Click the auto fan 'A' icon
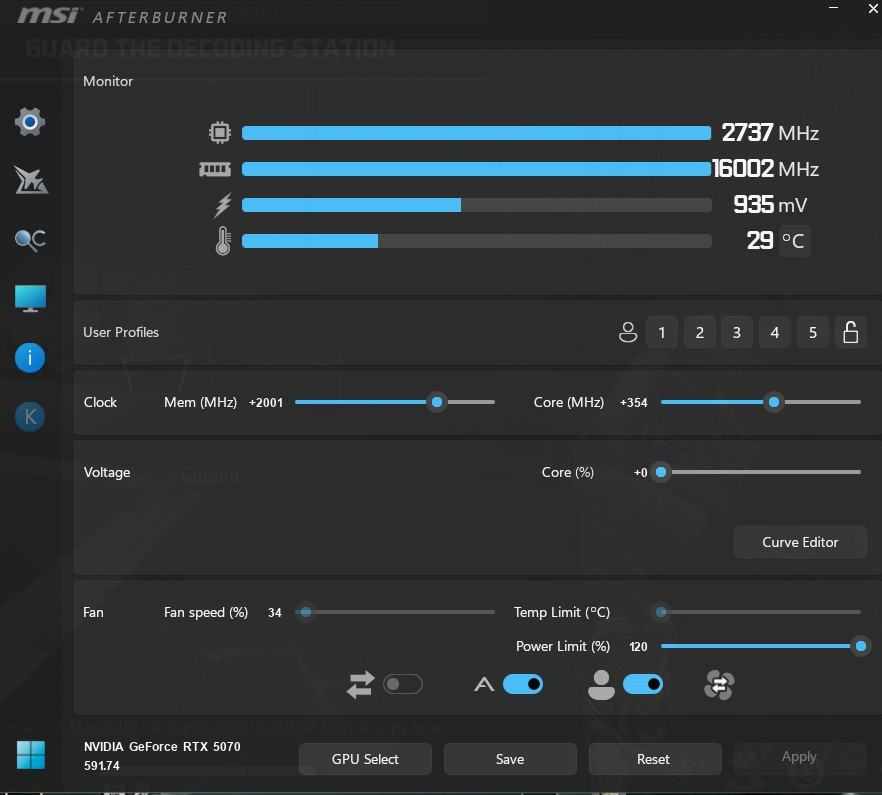 pos(484,685)
